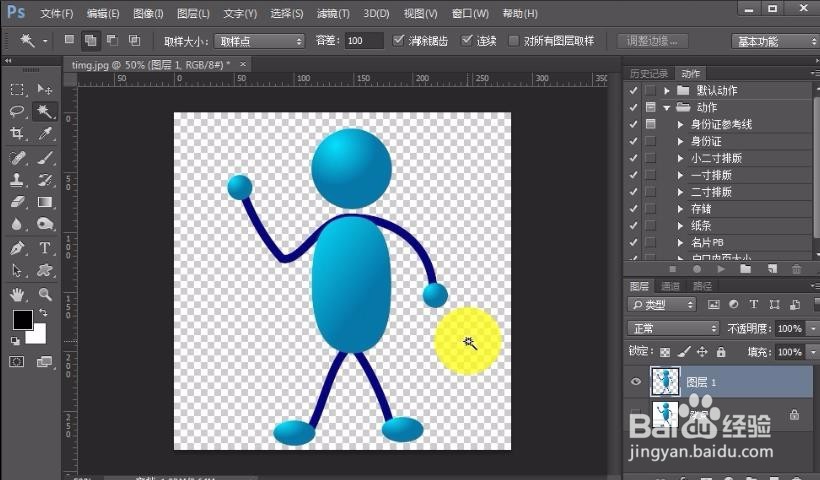Select the Brush tool
The image size is (820, 480).
[x=44, y=157]
